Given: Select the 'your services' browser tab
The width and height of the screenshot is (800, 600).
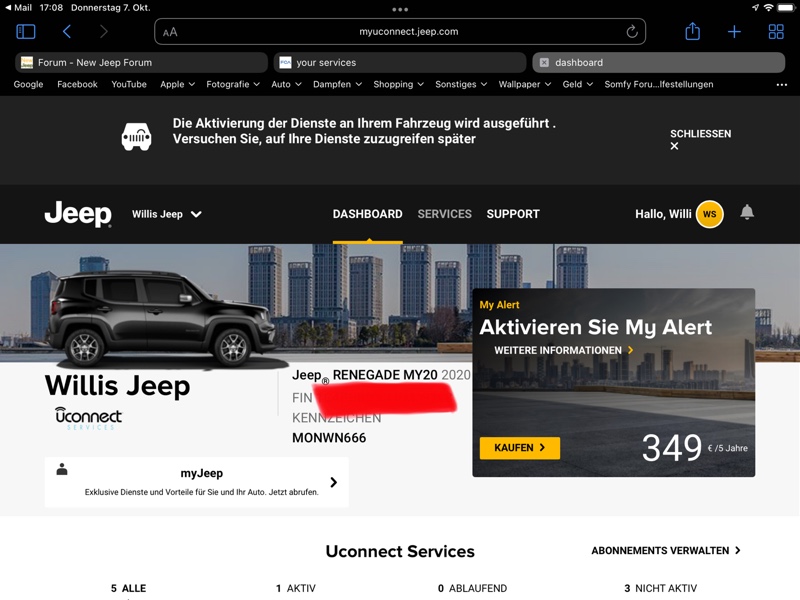Looking at the screenshot, I should coord(400,62).
